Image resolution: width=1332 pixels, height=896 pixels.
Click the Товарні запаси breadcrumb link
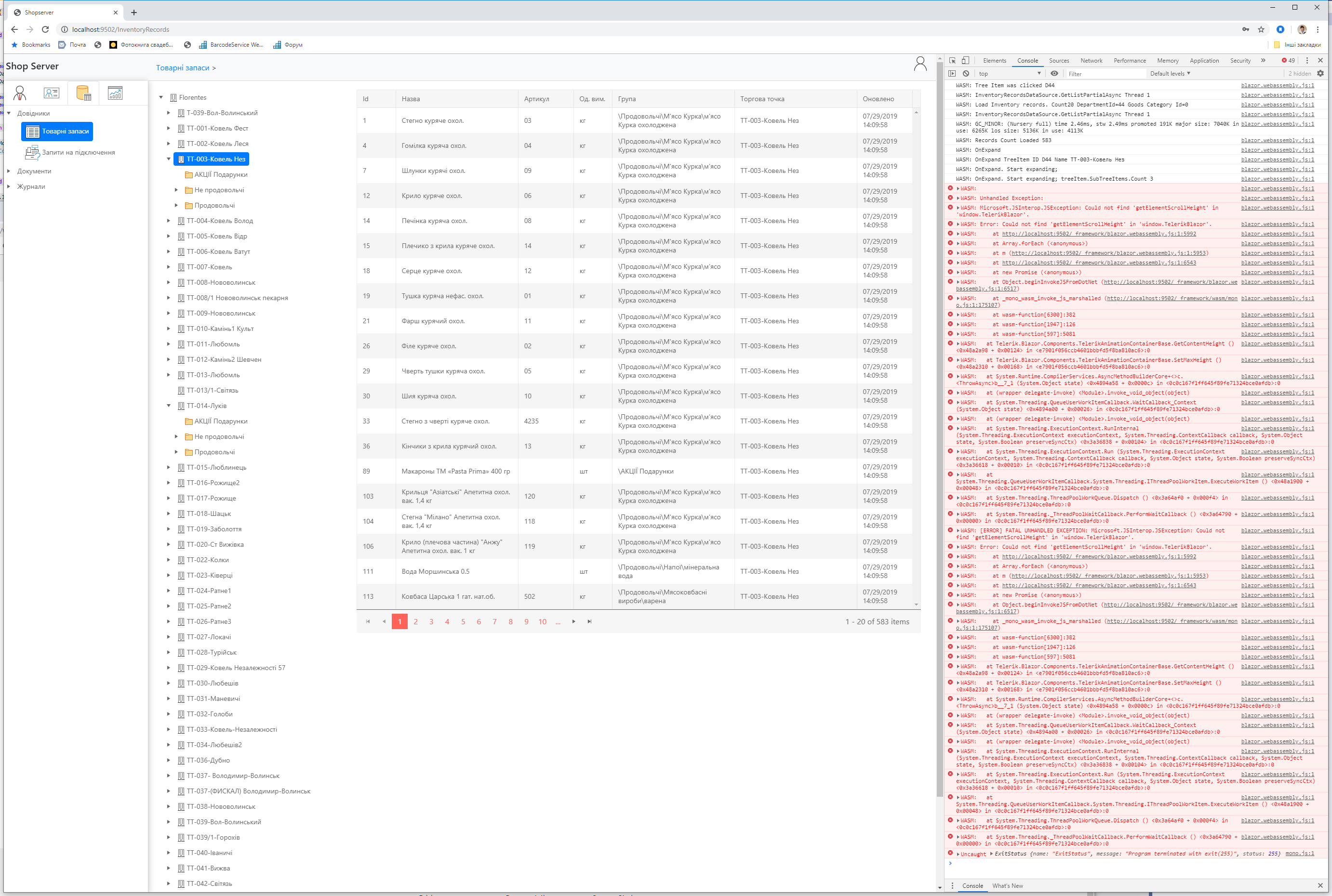[x=182, y=67]
